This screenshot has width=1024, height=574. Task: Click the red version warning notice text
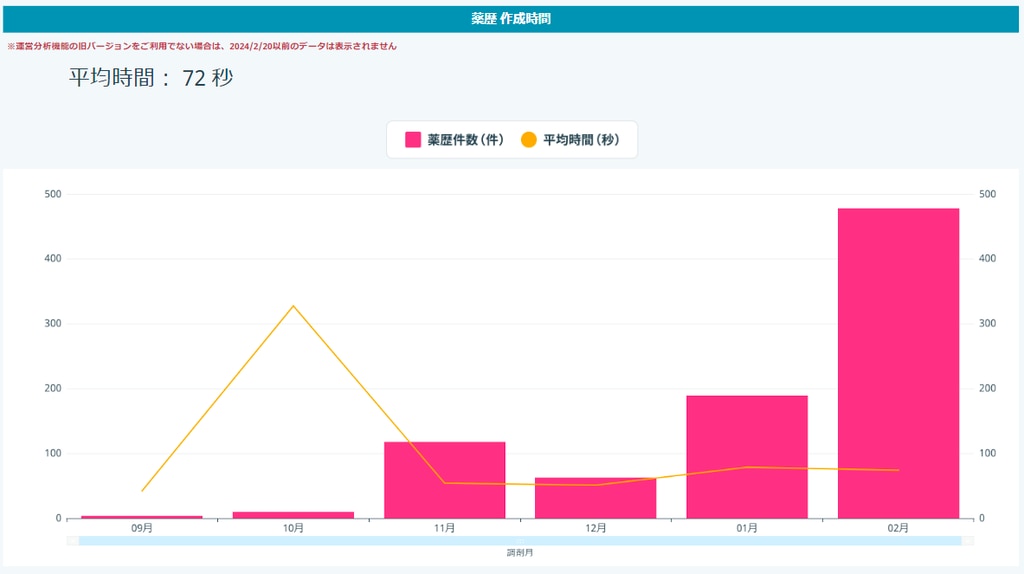tap(202, 46)
